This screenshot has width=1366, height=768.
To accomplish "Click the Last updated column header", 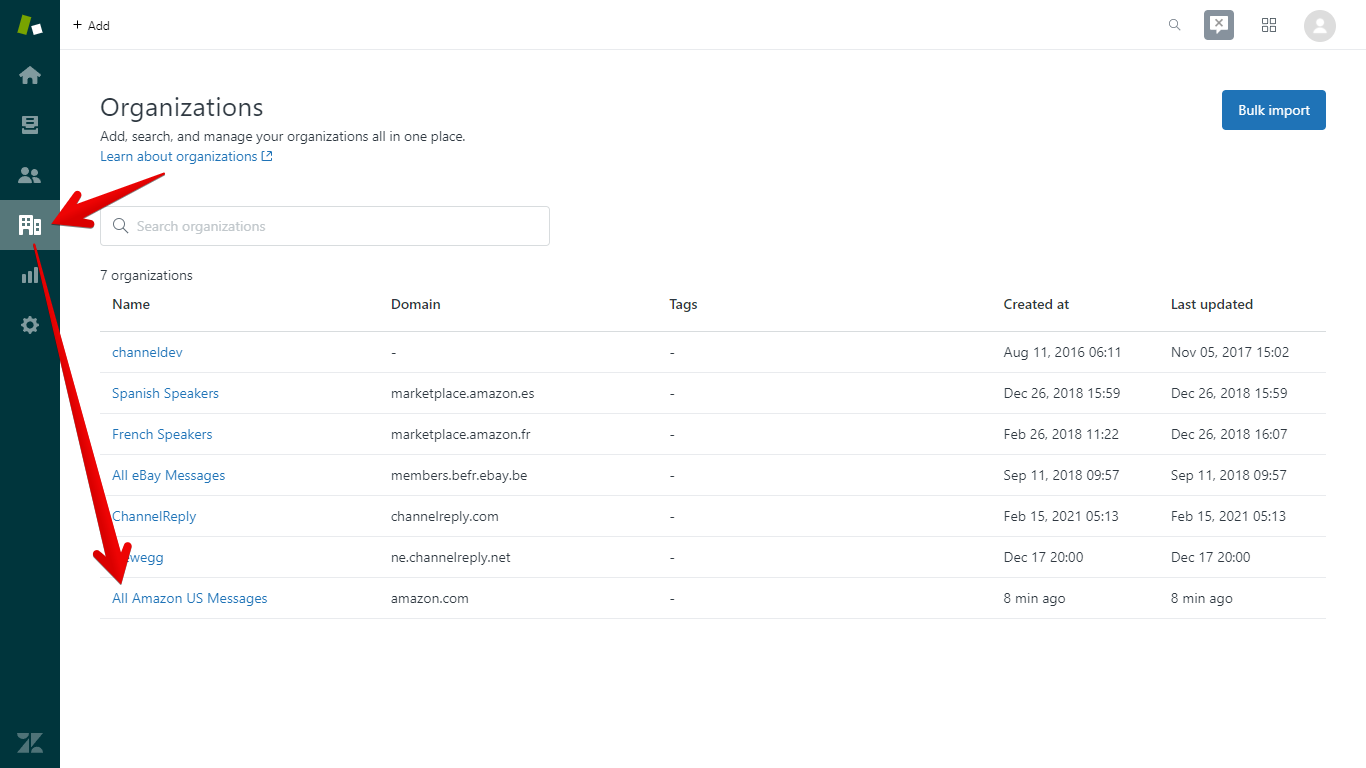I will [x=1212, y=304].
